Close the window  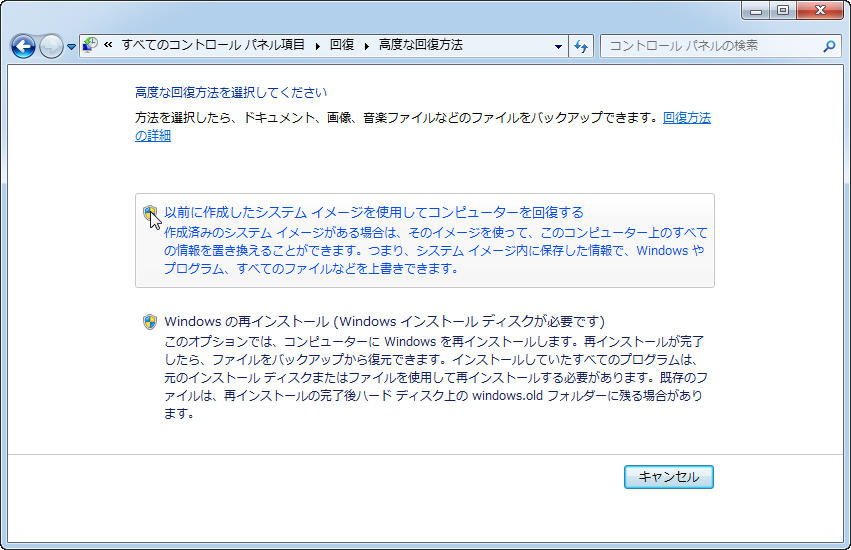pos(821,10)
